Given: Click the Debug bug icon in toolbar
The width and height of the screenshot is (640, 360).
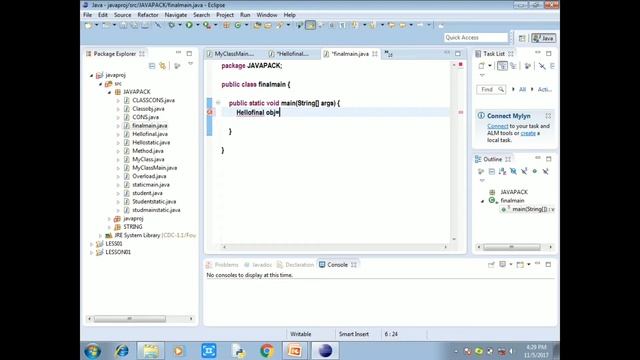Looking at the screenshot, I should tap(171, 25).
